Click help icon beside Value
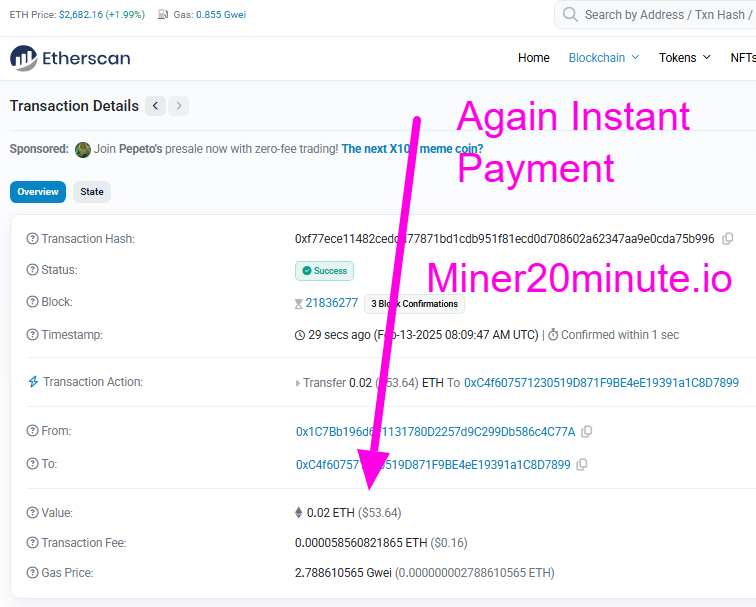Image resolution: width=756 pixels, height=607 pixels. 32,513
